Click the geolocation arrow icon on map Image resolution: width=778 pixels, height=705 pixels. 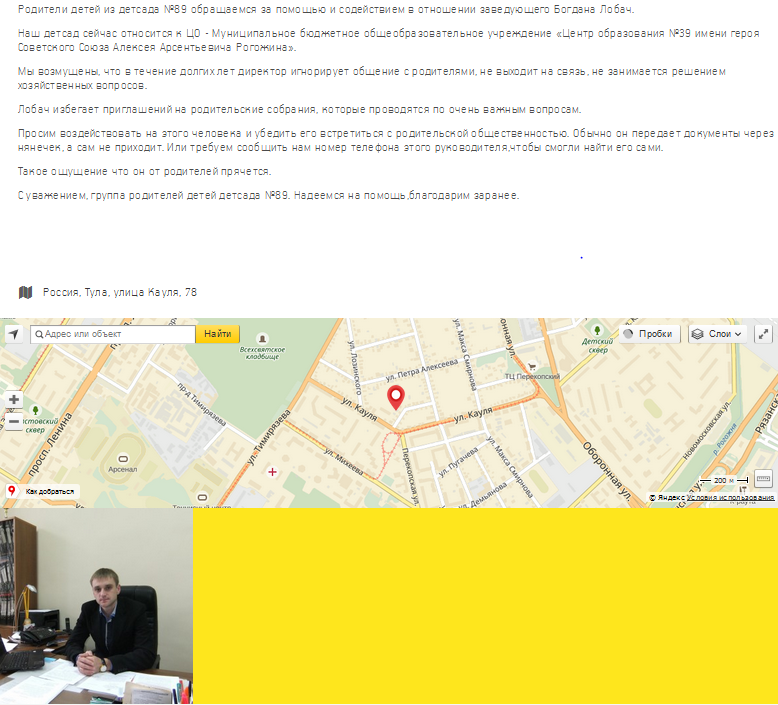click(14, 334)
